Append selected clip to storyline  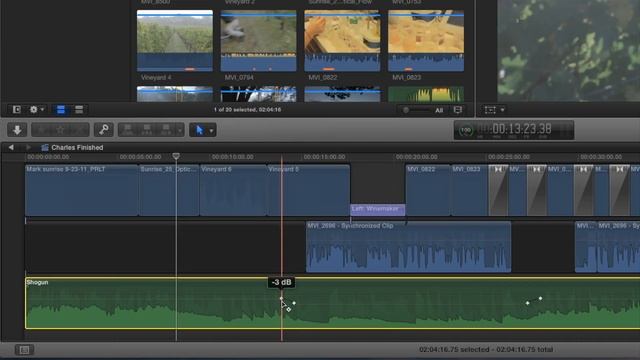coord(166,130)
